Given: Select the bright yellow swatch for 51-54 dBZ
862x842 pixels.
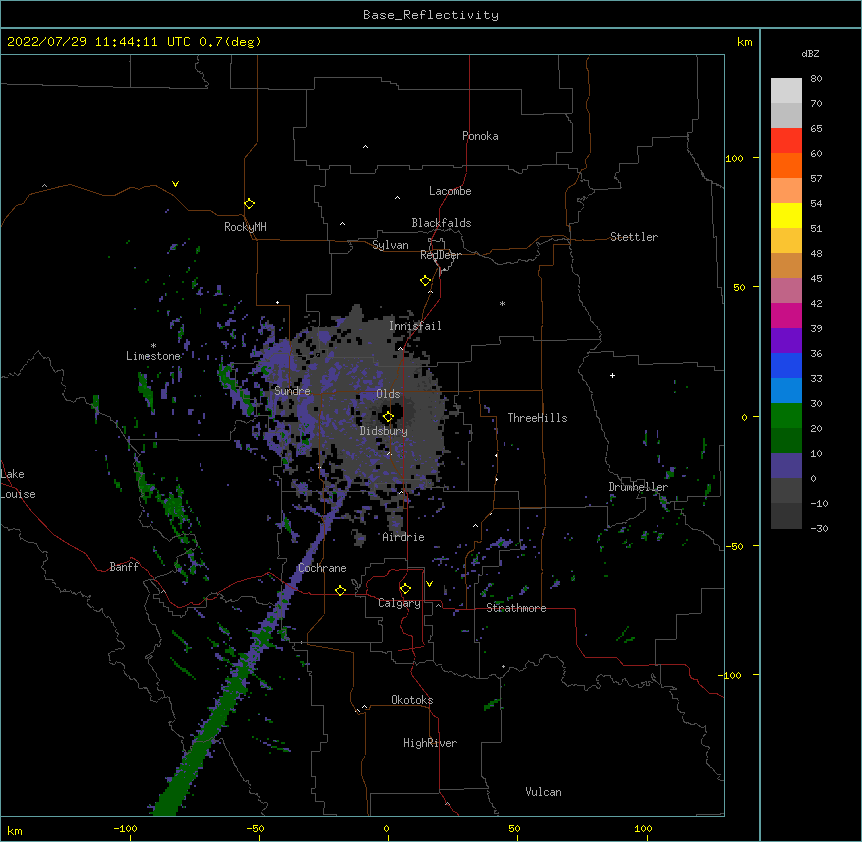Looking at the screenshot, I should coord(786,215).
